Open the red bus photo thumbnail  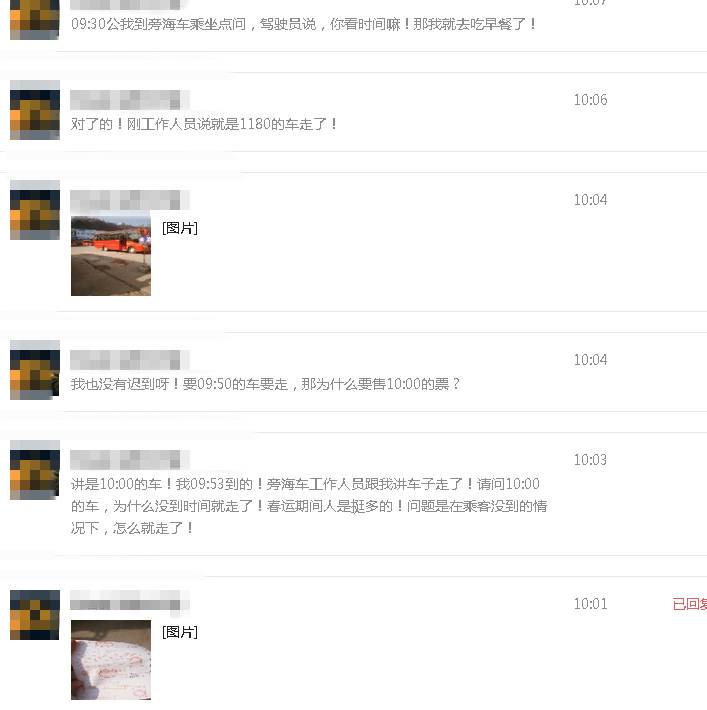111,256
